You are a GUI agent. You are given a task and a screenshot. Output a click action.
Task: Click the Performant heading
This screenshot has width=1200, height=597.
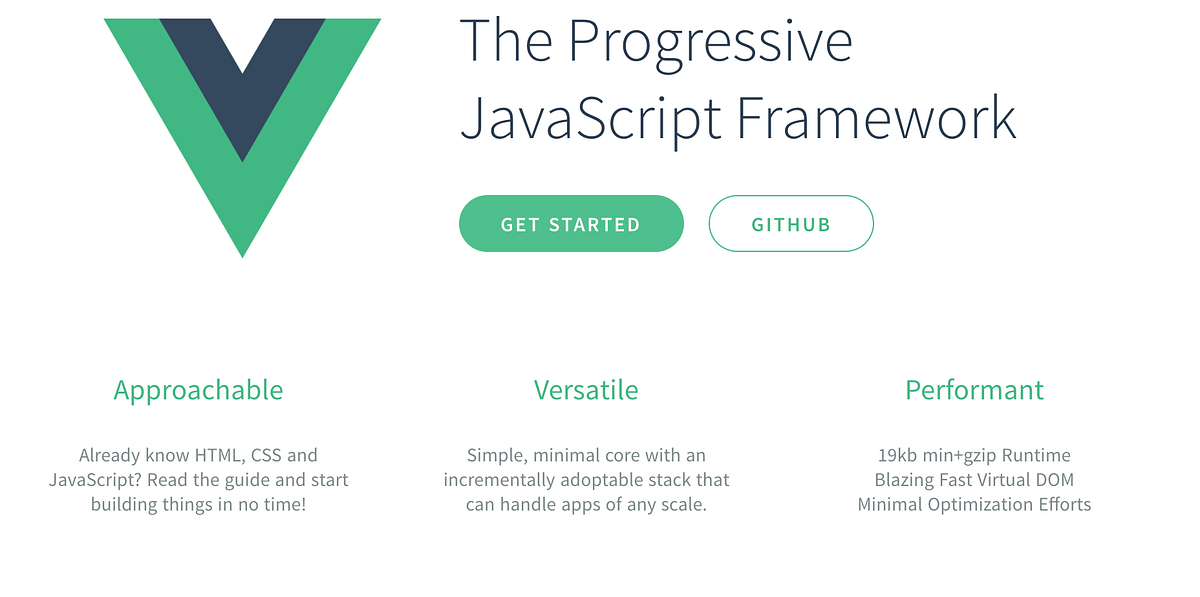(975, 390)
